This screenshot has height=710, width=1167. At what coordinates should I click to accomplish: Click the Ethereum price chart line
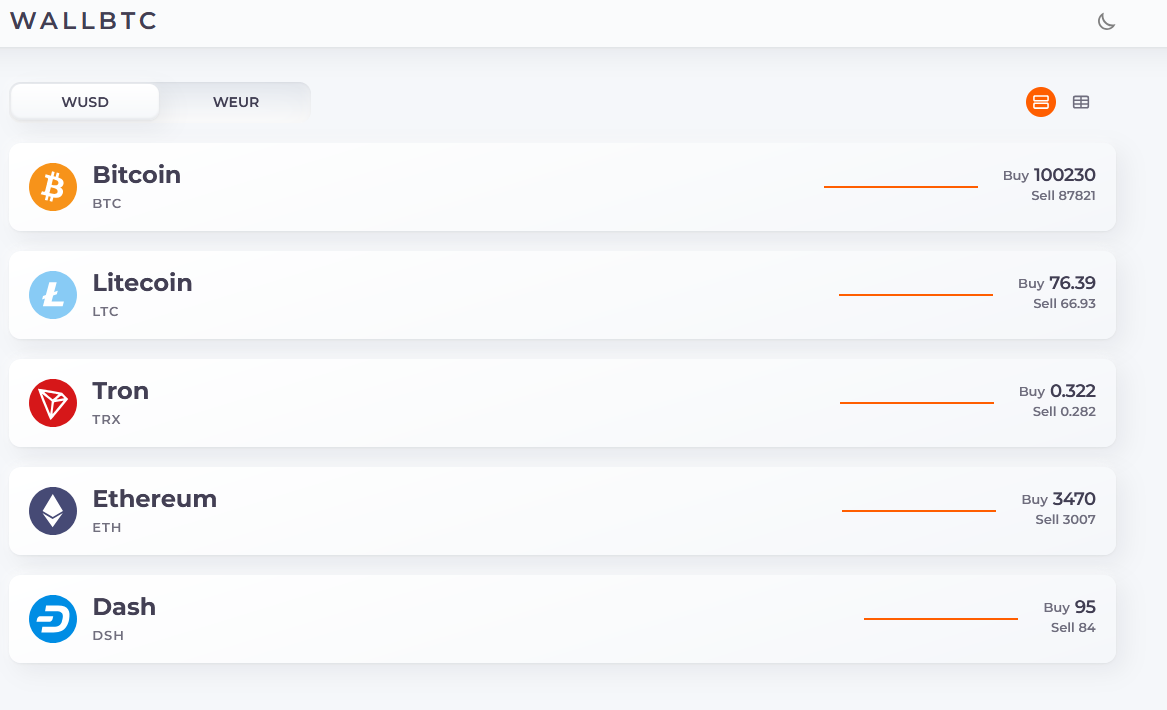point(918,511)
